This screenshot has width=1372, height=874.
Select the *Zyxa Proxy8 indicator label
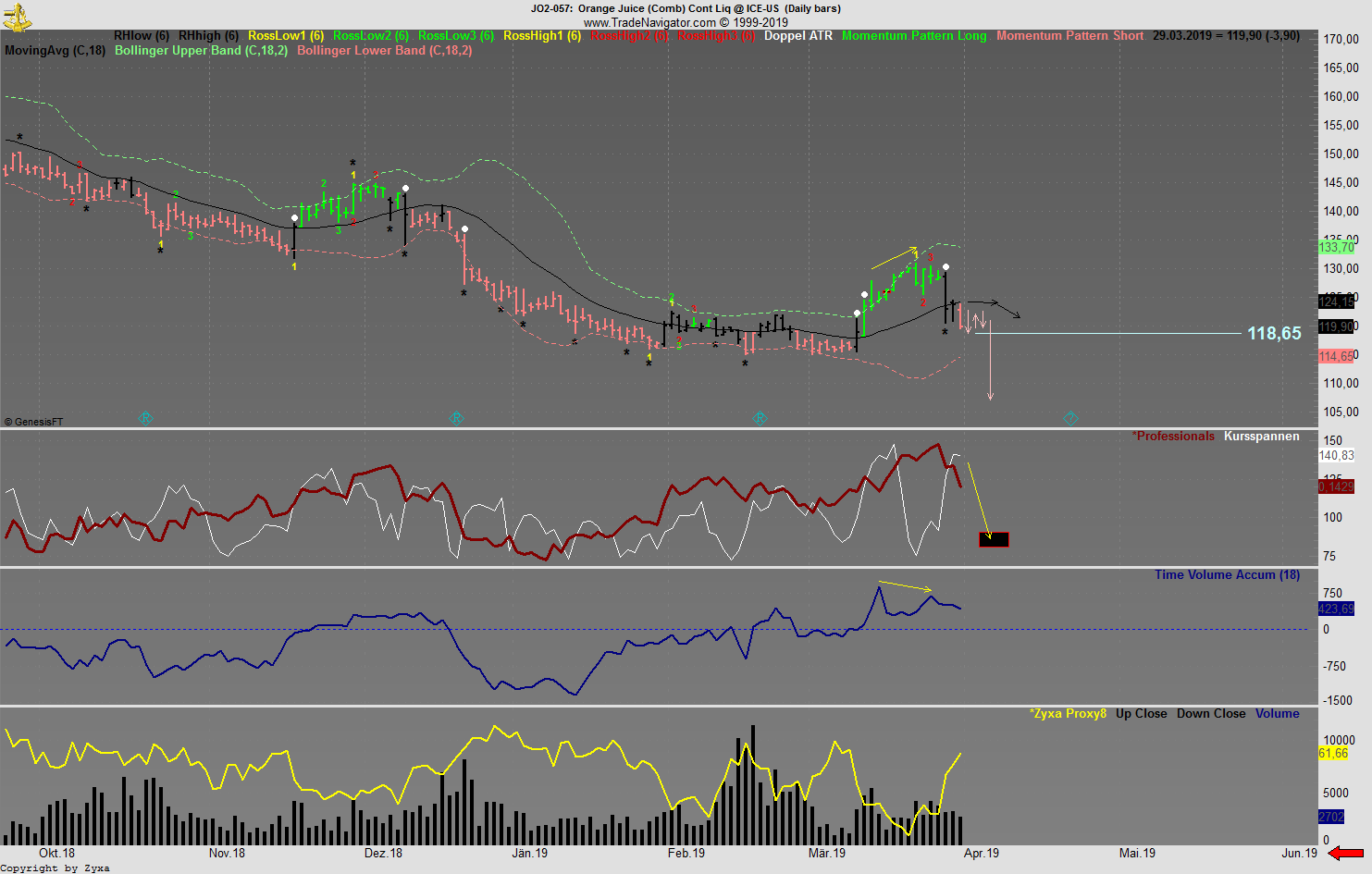tap(1068, 714)
